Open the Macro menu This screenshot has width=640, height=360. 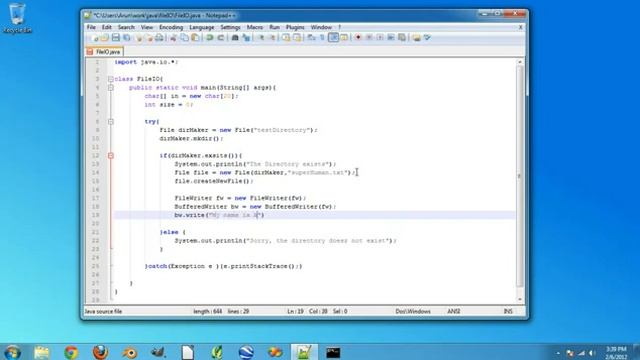click(255, 27)
